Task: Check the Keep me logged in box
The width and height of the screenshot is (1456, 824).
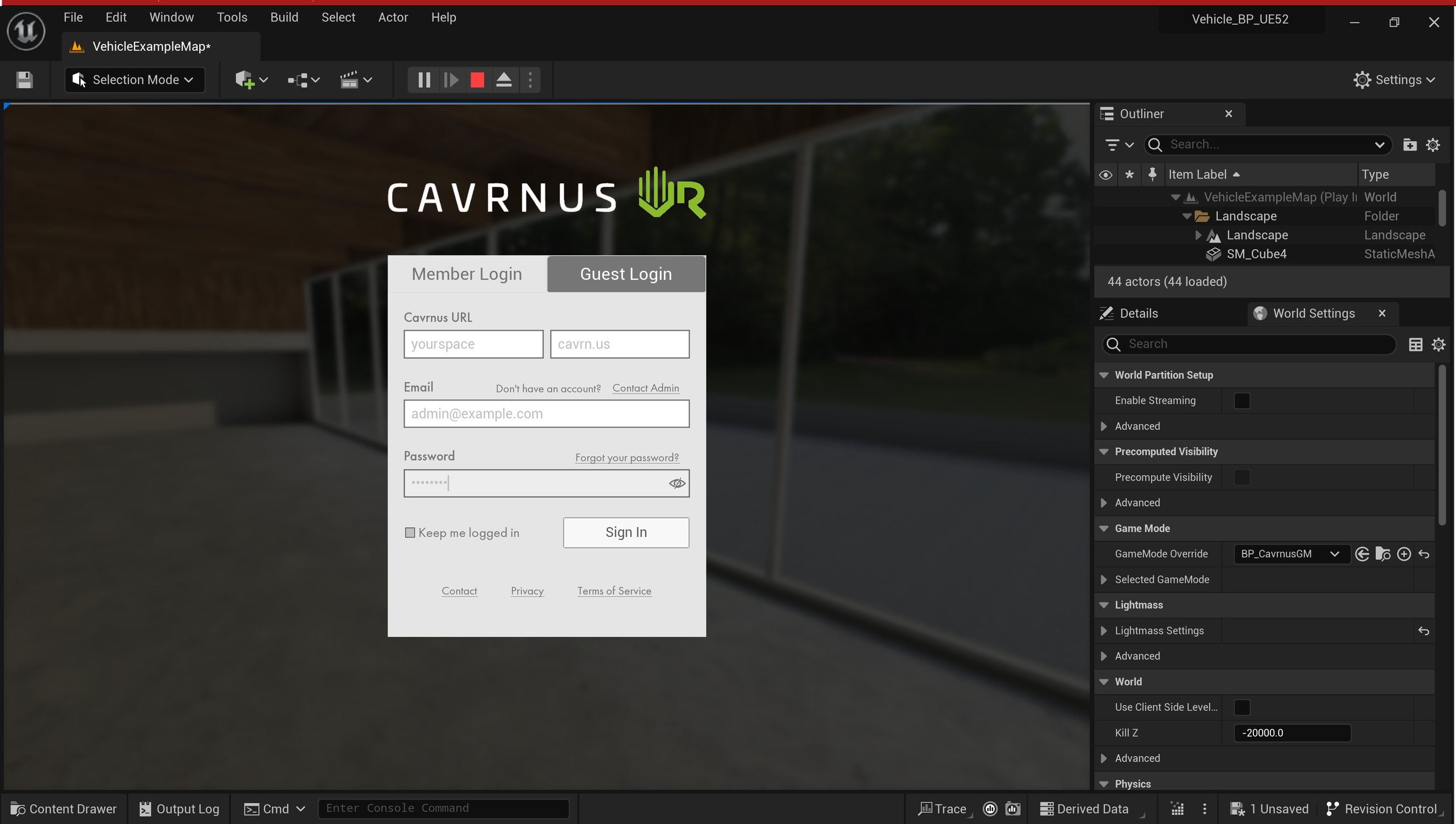Action: tap(410, 532)
